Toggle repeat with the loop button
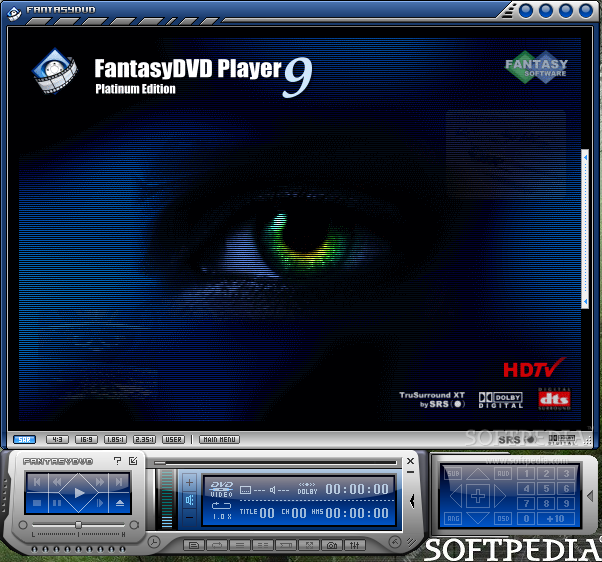602x562 pixels. 217,545
